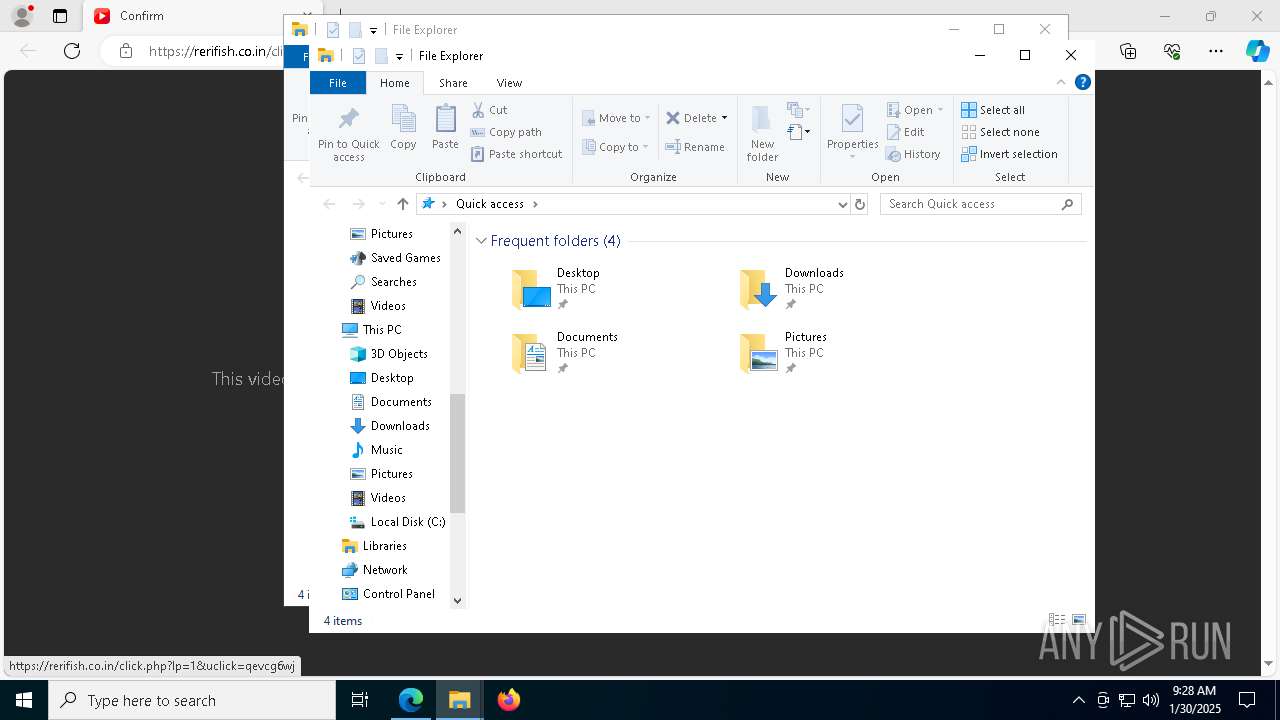Click the navigation pane scrollbar thumb
The width and height of the screenshot is (1280, 720).
point(458,453)
